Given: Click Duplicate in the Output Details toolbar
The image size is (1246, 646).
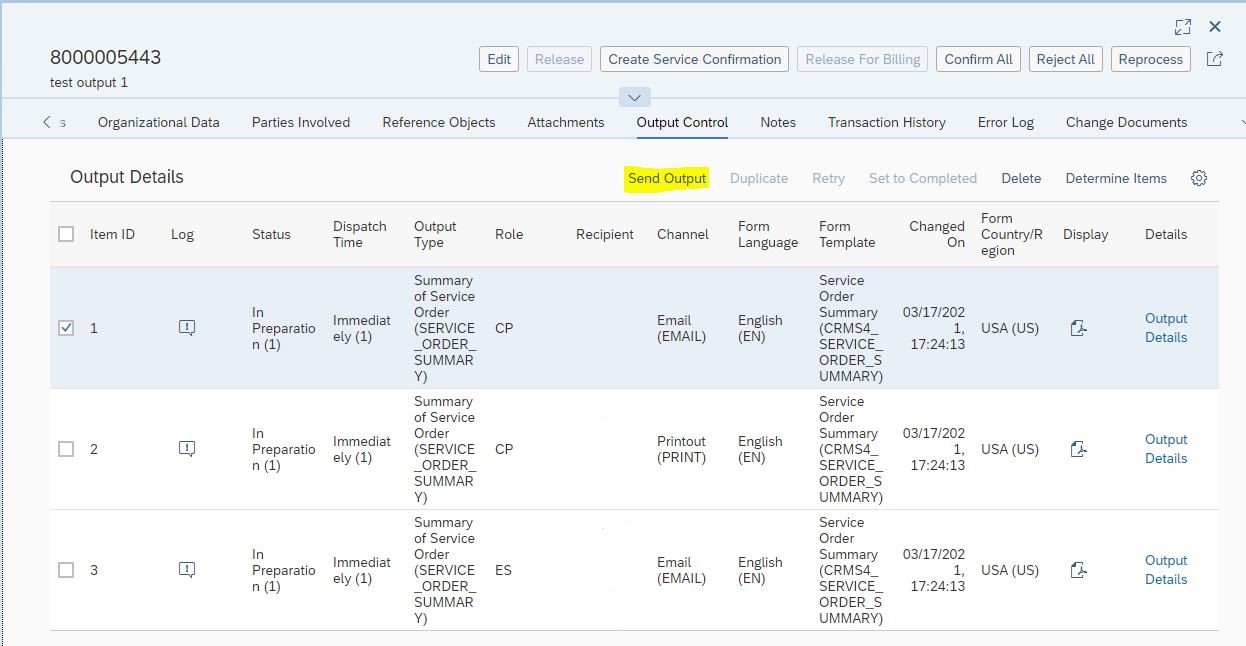Looking at the screenshot, I should pos(759,178).
